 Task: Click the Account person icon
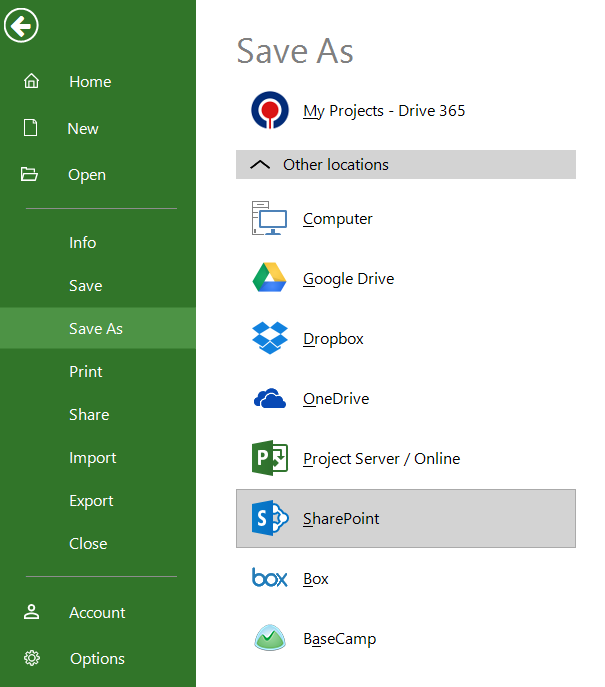click(31, 612)
